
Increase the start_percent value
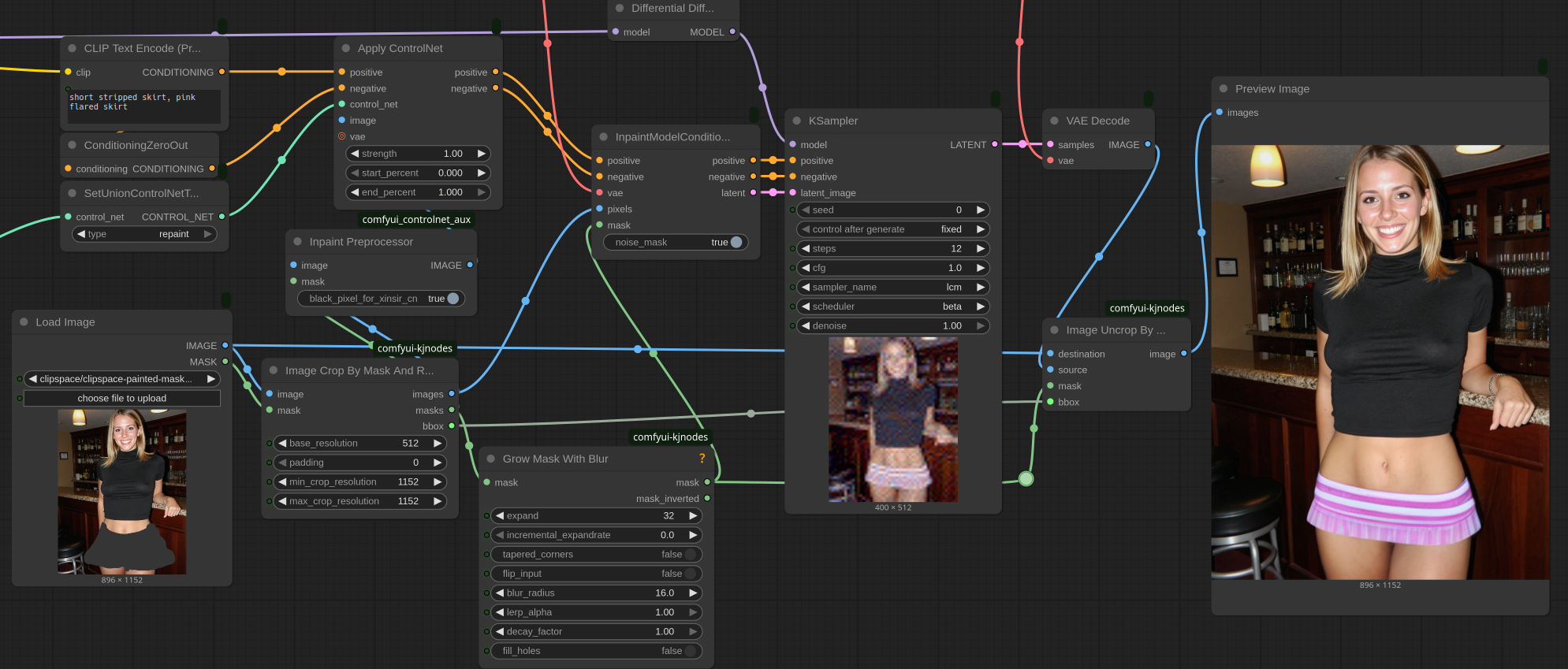pyautogui.click(x=481, y=173)
